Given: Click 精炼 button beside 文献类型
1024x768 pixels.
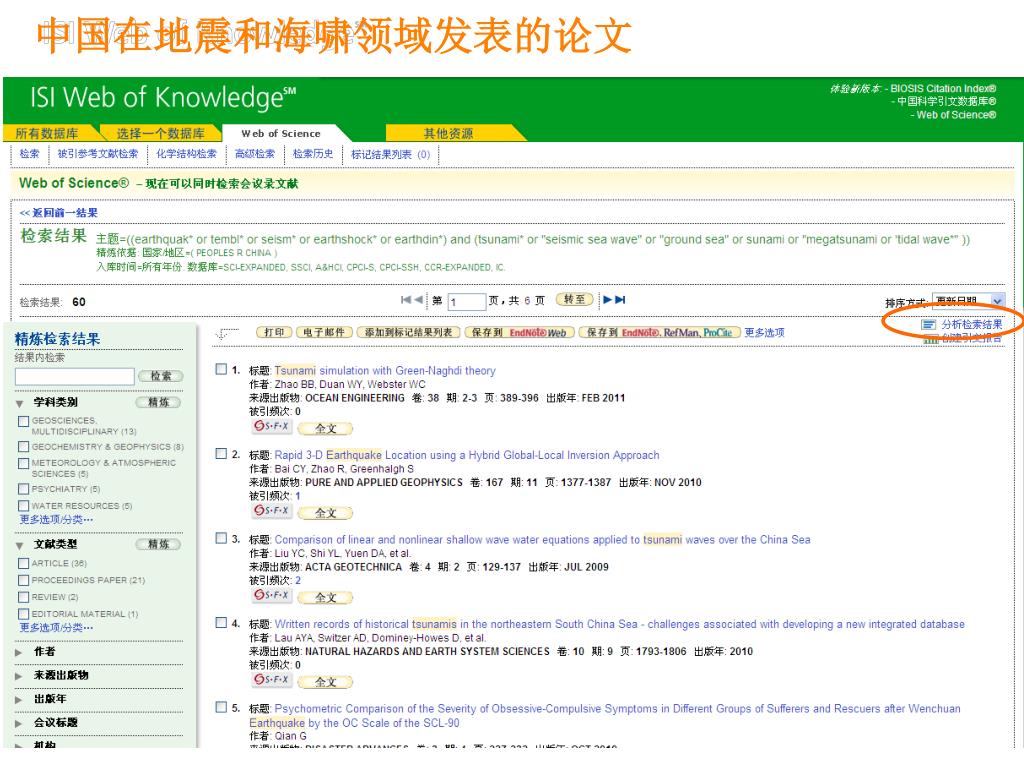Looking at the screenshot, I should tap(159, 544).
